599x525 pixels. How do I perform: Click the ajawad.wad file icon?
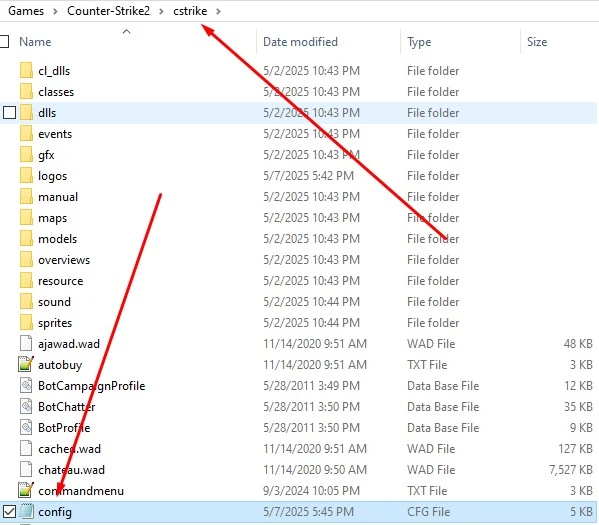[x=26, y=344]
